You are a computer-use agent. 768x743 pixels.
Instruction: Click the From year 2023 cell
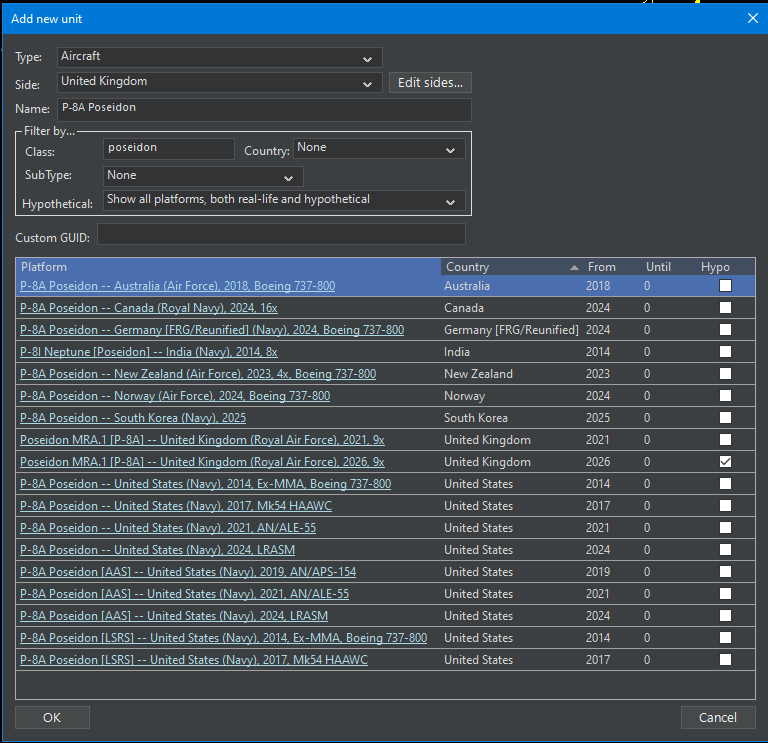pos(598,374)
